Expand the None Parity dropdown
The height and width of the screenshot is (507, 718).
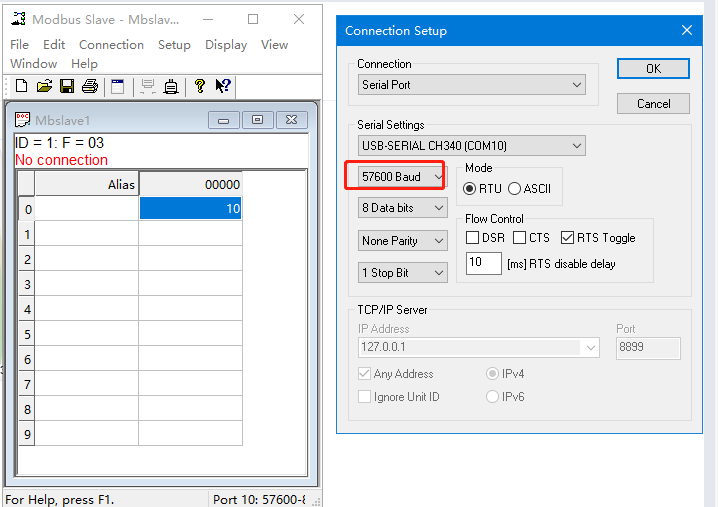click(x=402, y=241)
